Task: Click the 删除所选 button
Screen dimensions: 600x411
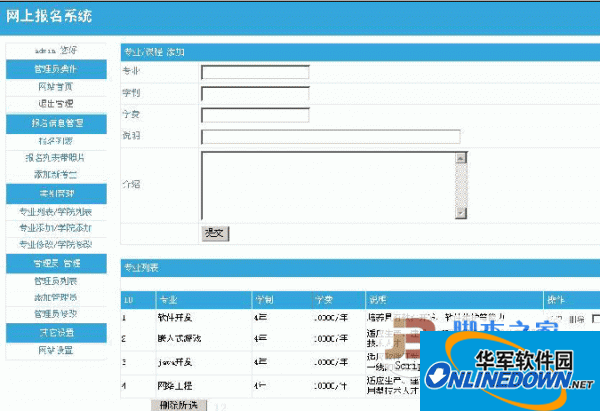Action: point(179,405)
